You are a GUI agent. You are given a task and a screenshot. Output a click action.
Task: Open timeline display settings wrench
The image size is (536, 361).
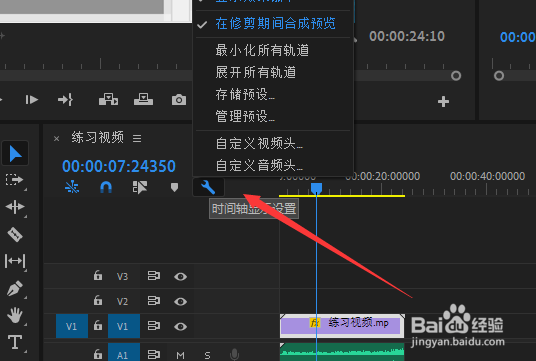tap(208, 187)
